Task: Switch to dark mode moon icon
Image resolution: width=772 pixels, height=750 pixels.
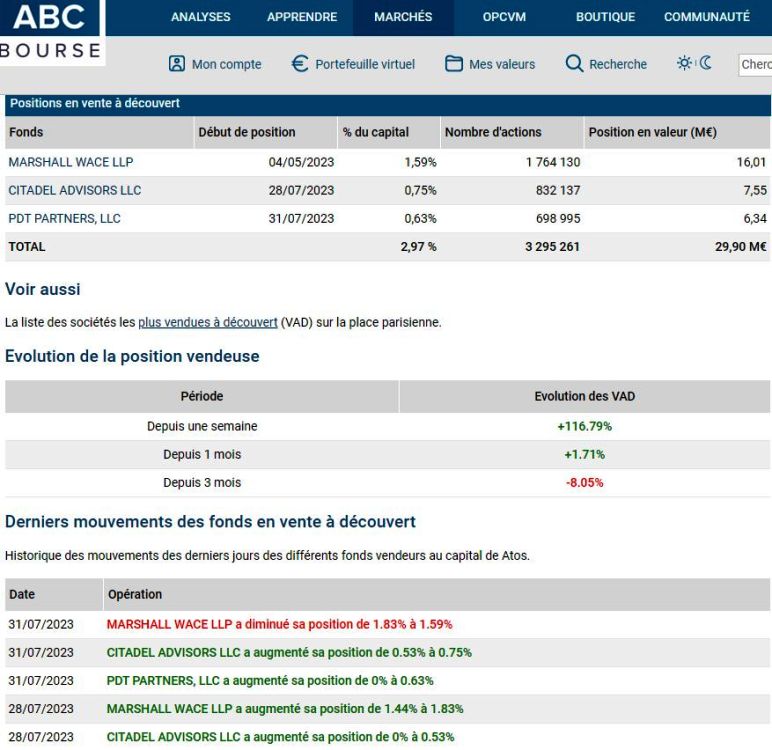Action: tap(706, 63)
